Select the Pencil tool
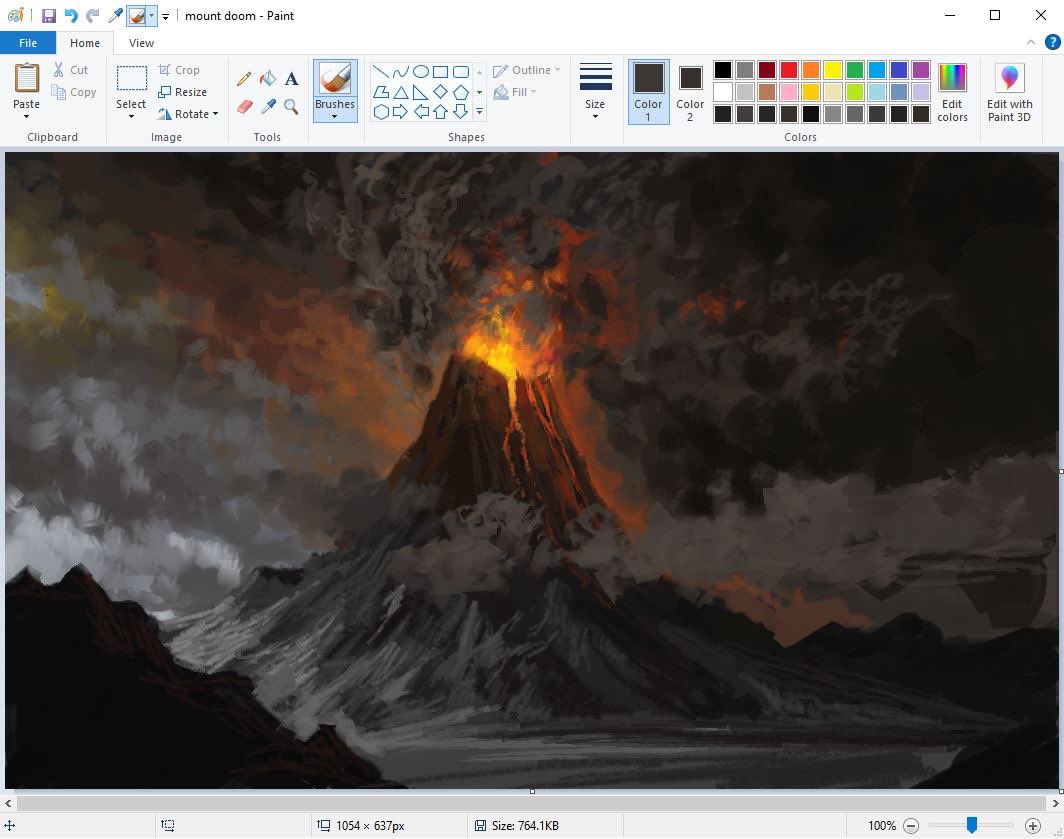Viewport: 1064px width, 839px height. coord(244,79)
